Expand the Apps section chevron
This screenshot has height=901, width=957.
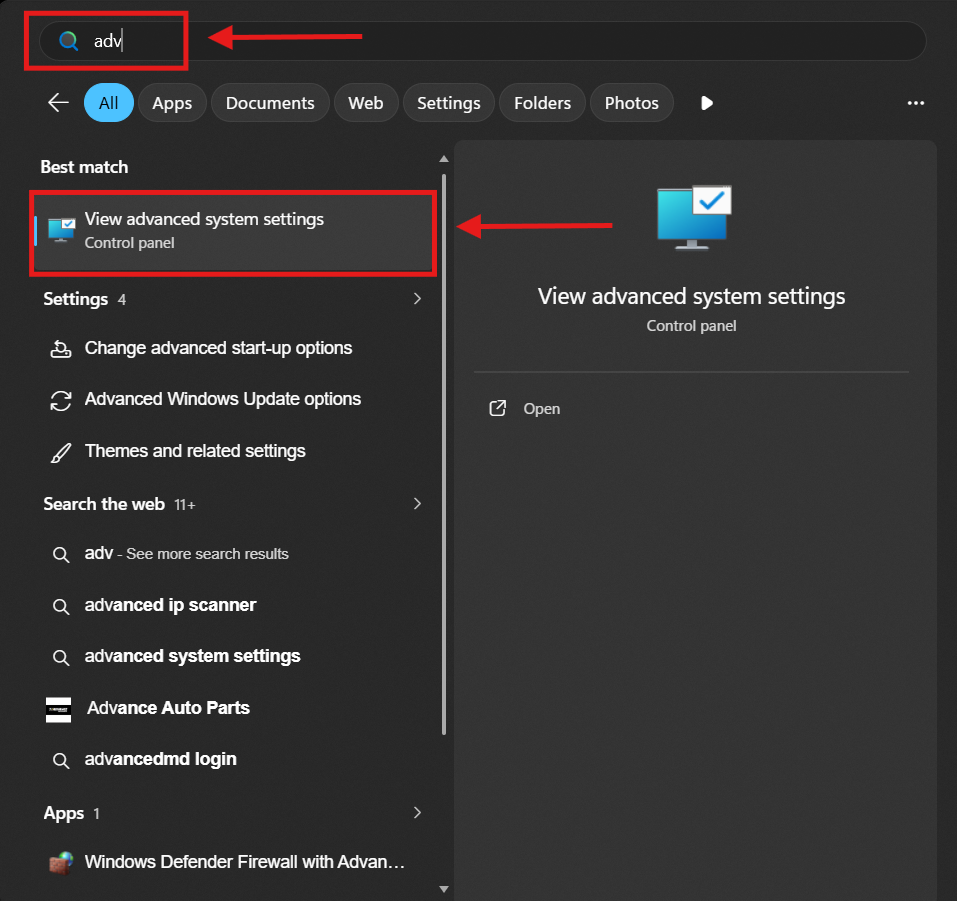click(417, 812)
